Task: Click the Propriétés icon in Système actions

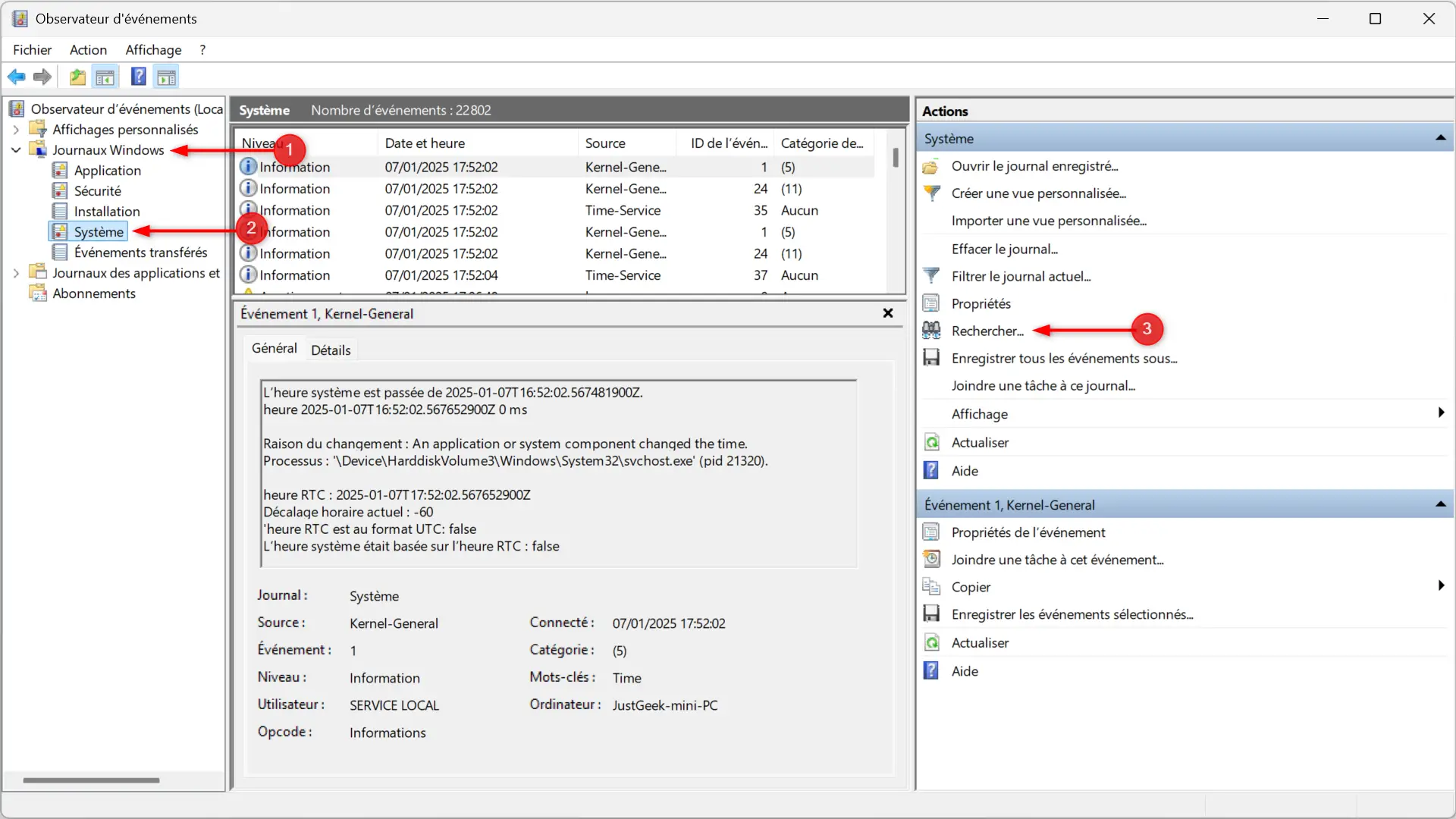Action: pyautogui.click(x=931, y=303)
